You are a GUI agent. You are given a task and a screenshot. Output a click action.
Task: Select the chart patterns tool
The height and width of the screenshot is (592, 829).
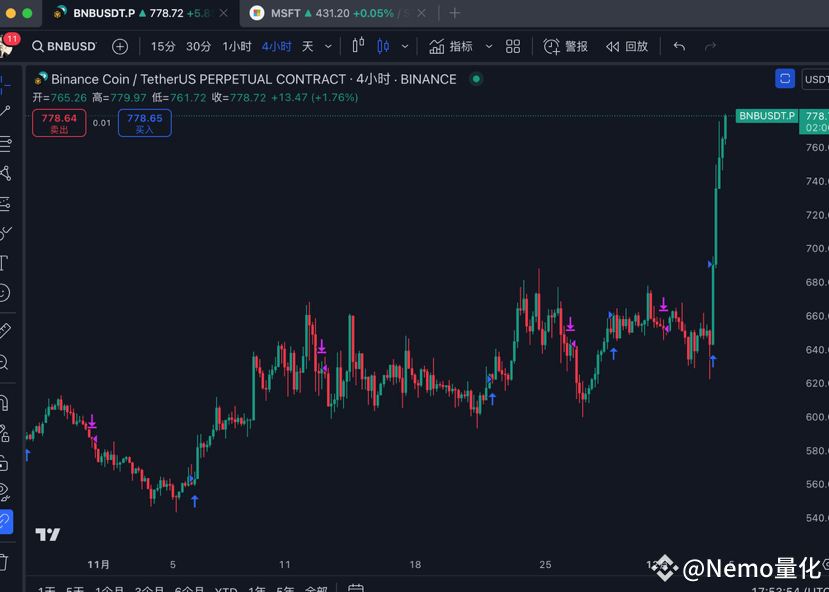(x=5, y=173)
